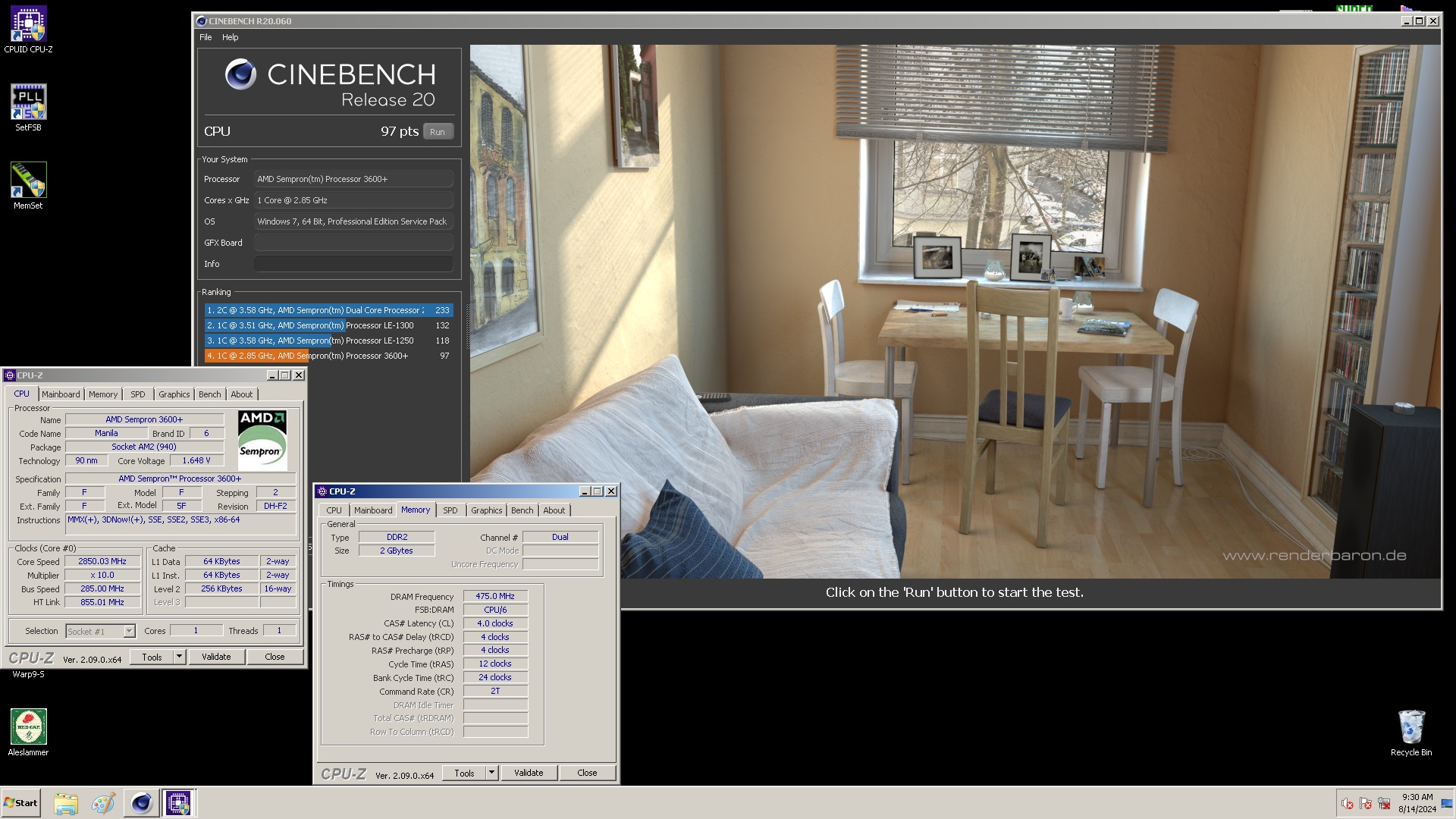Click the Cinebench title bar icon
This screenshot has height=819, width=1456.
click(202, 21)
